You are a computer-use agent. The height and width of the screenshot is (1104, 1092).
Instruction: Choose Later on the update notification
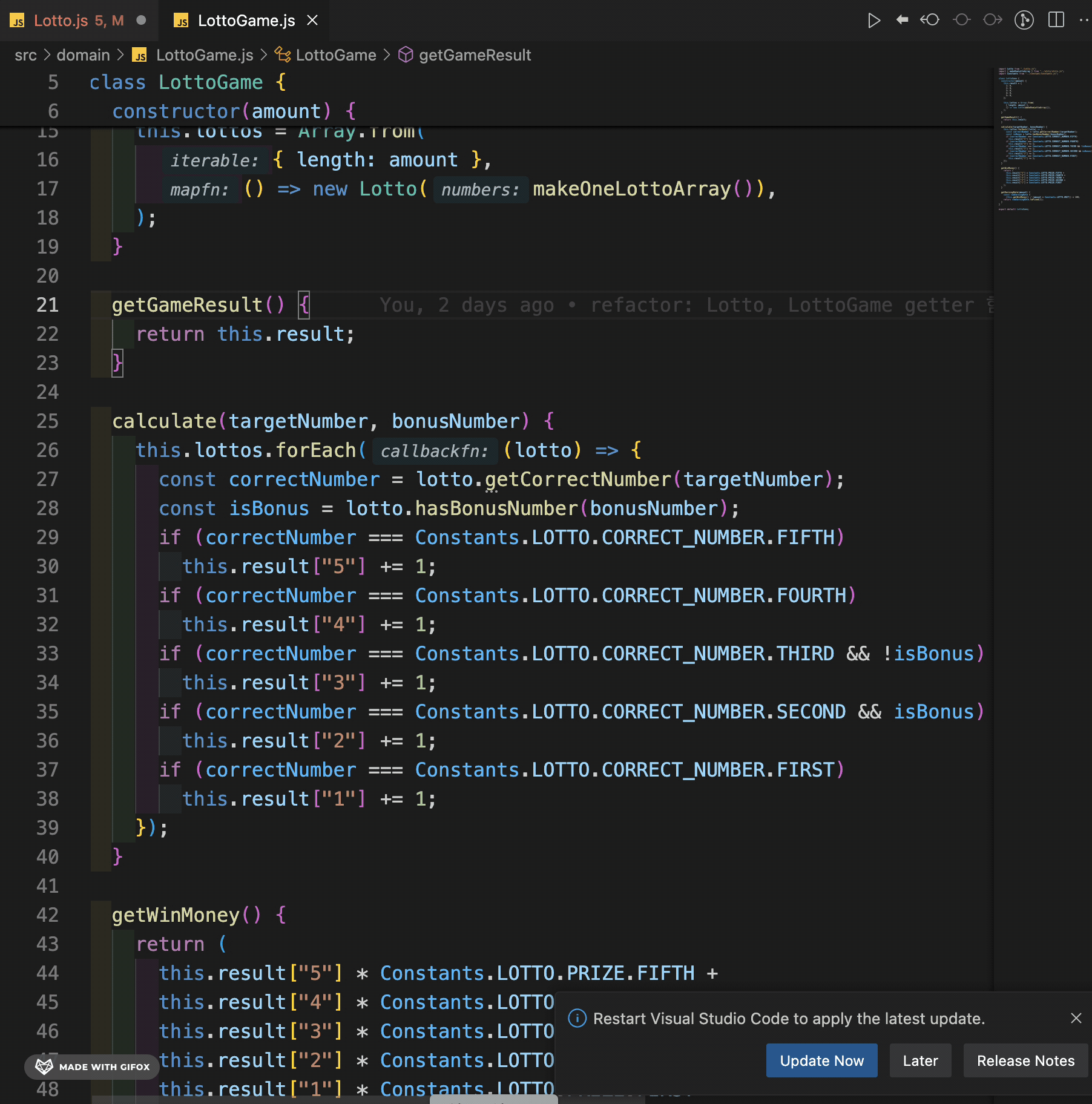click(920, 1060)
